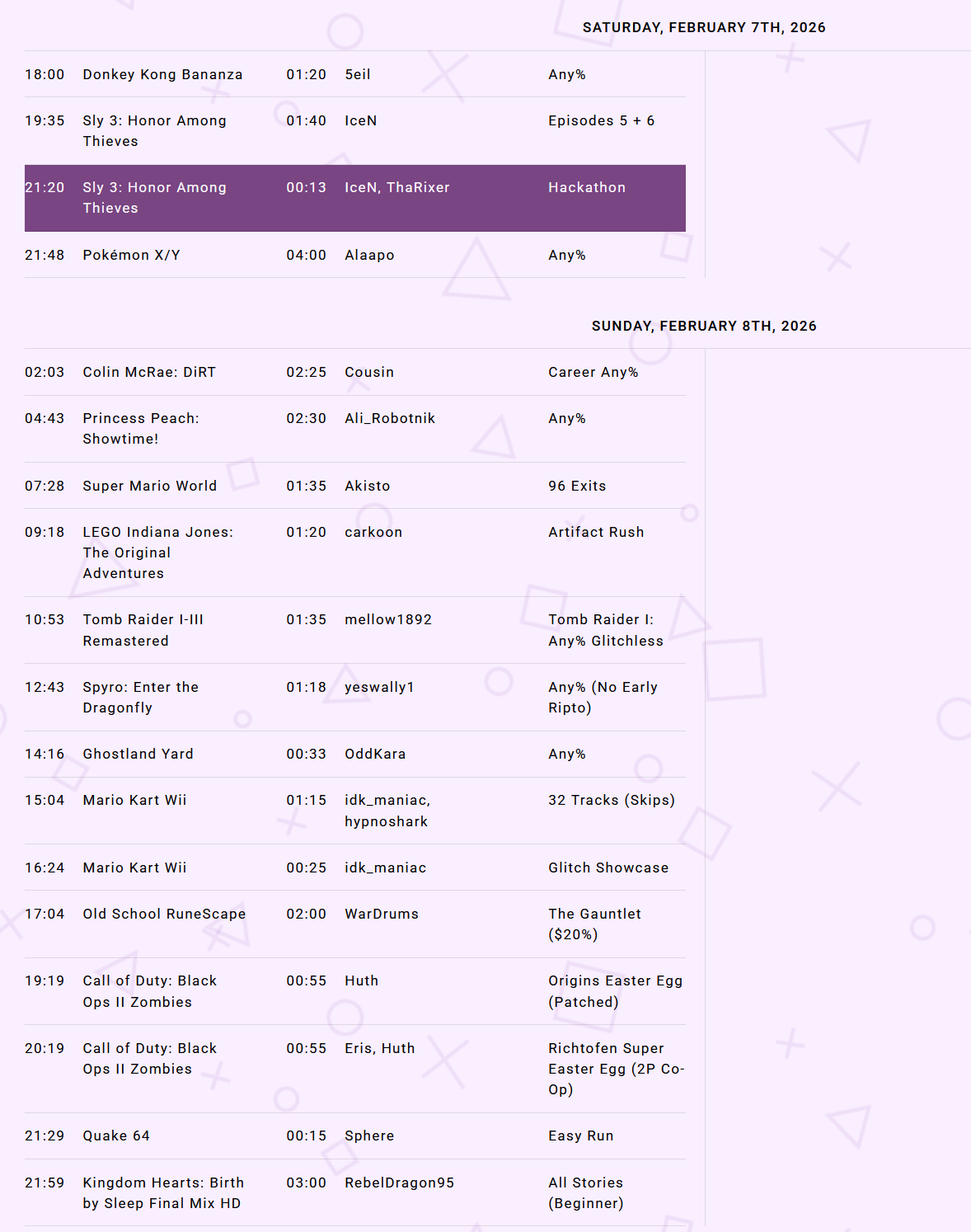Click runner name Akisto
This screenshot has height=1232, width=971.
click(368, 486)
